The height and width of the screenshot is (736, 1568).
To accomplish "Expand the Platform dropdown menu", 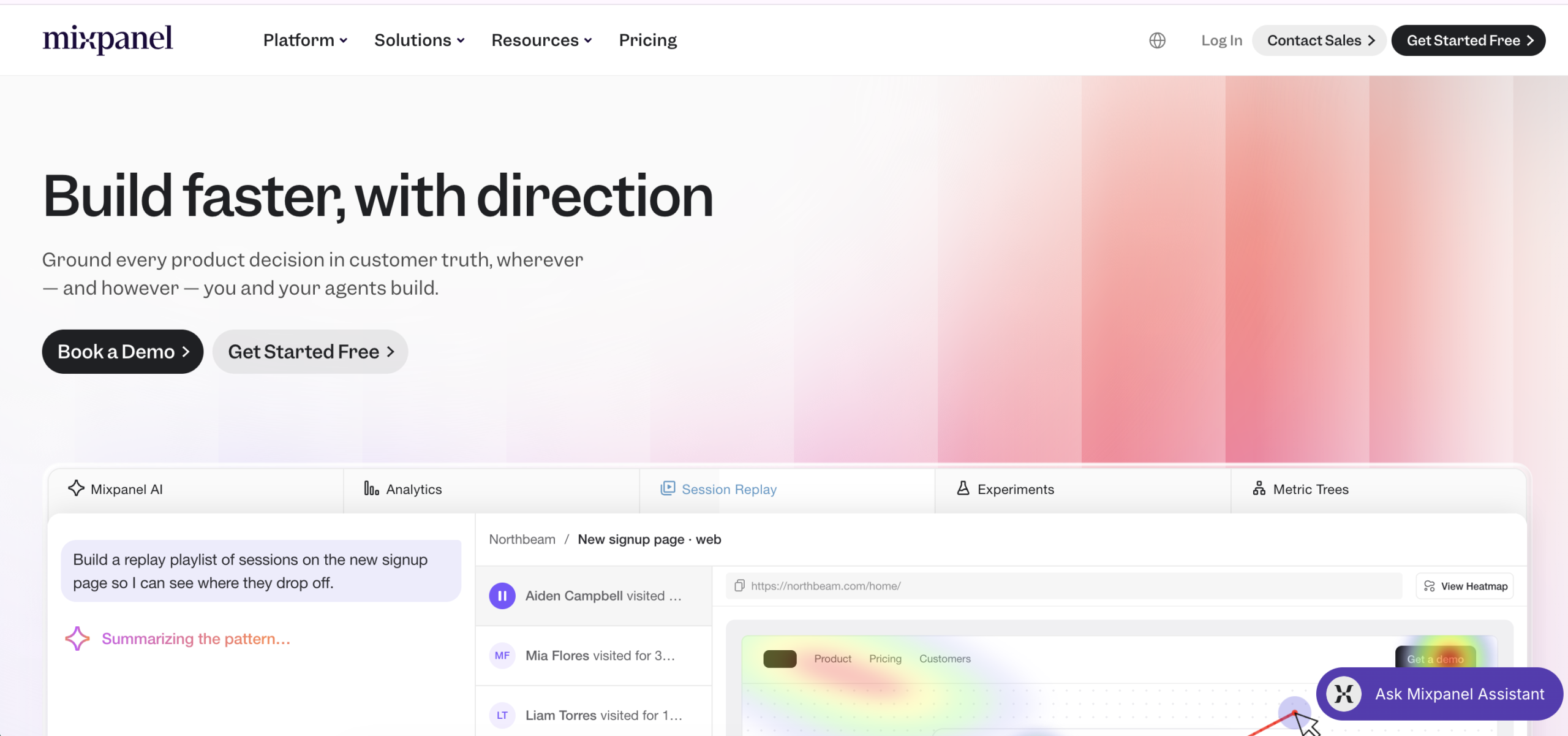I will click(306, 40).
